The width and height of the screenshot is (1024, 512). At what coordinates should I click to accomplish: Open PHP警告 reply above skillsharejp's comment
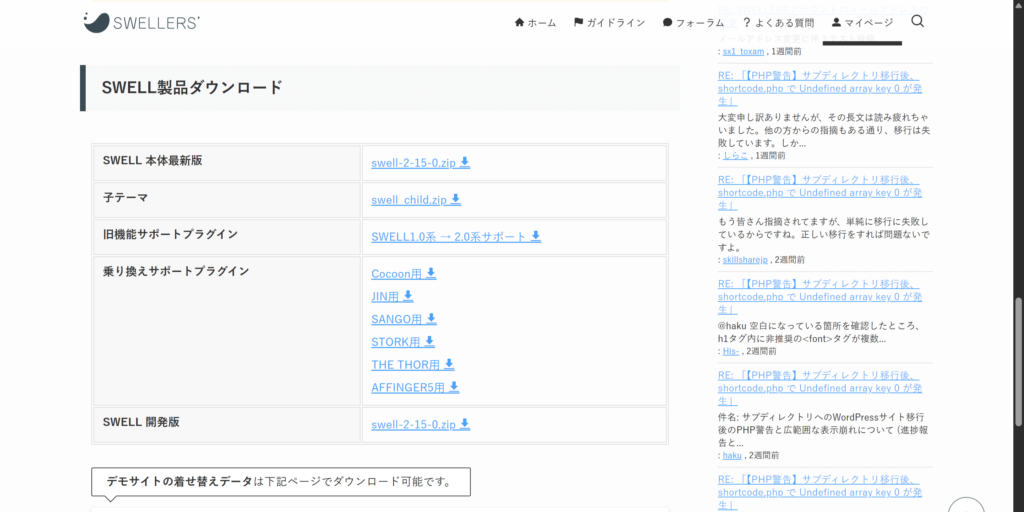tap(820, 193)
